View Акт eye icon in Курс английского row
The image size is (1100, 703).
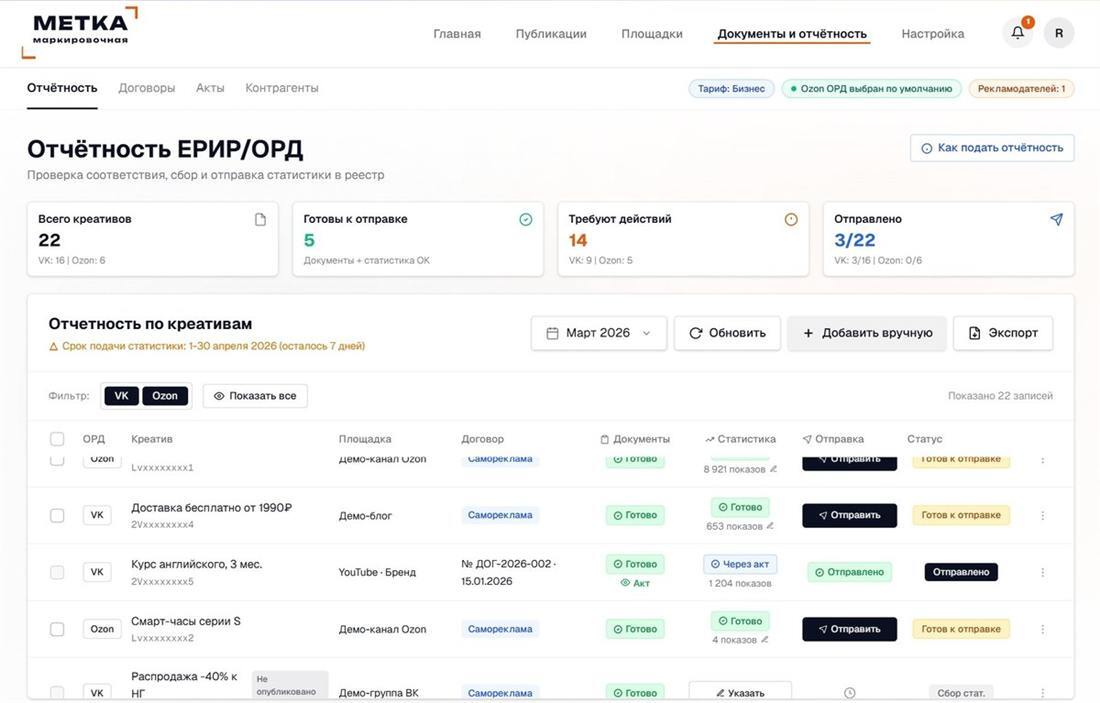click(x=624, y=582)
